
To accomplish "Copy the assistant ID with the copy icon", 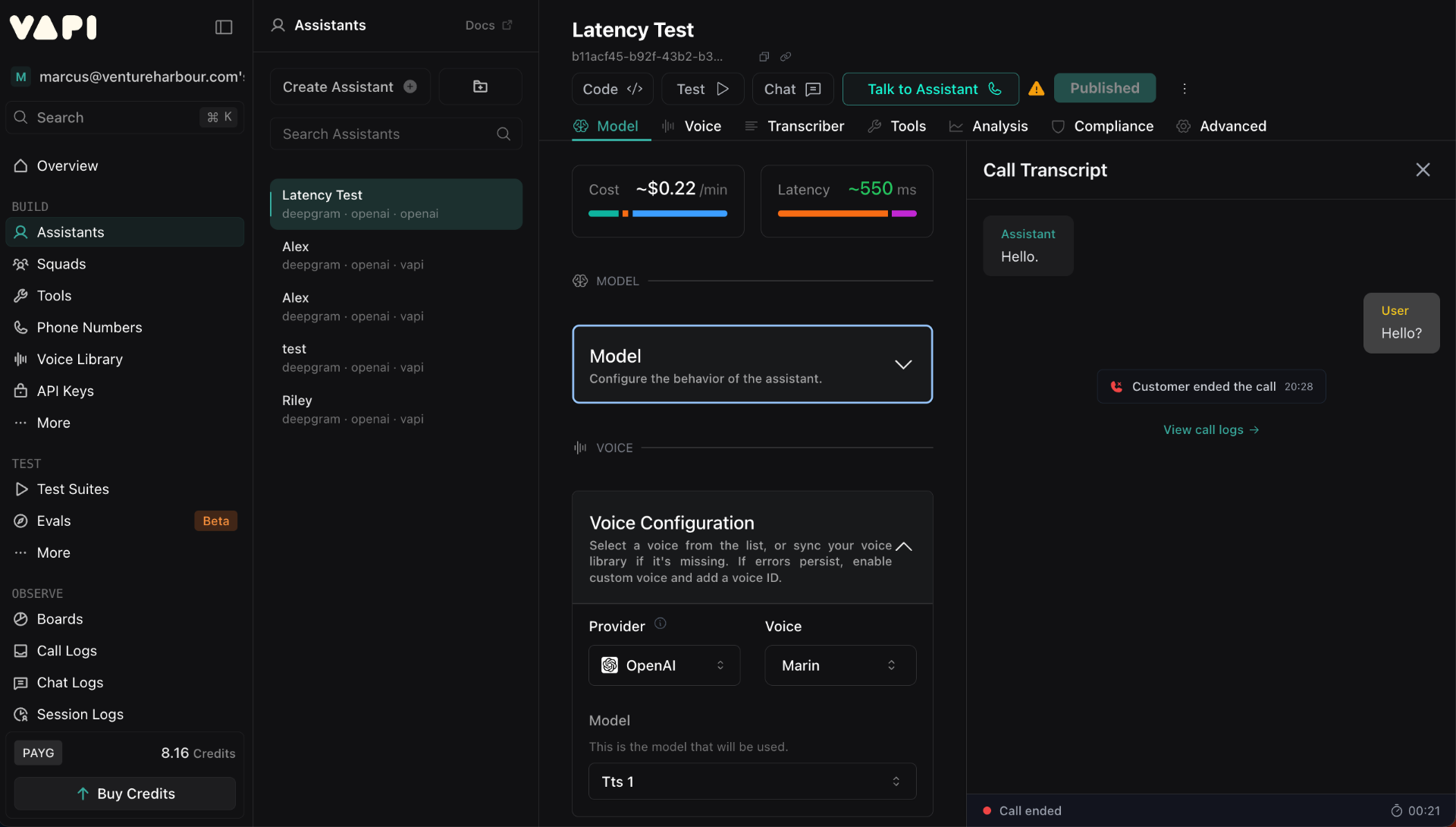I will [764, 57].
